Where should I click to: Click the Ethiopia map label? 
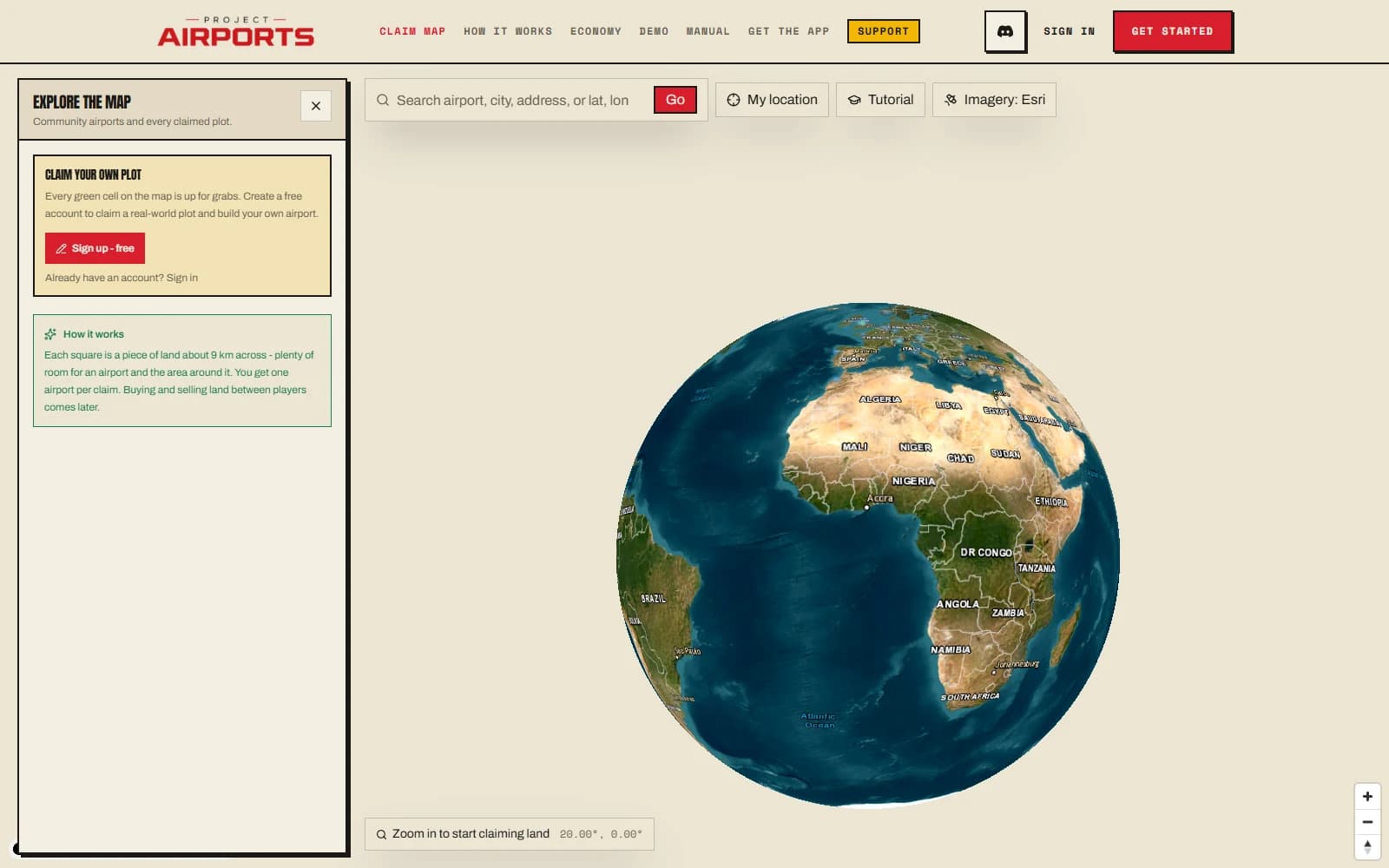pos(1050,502)
